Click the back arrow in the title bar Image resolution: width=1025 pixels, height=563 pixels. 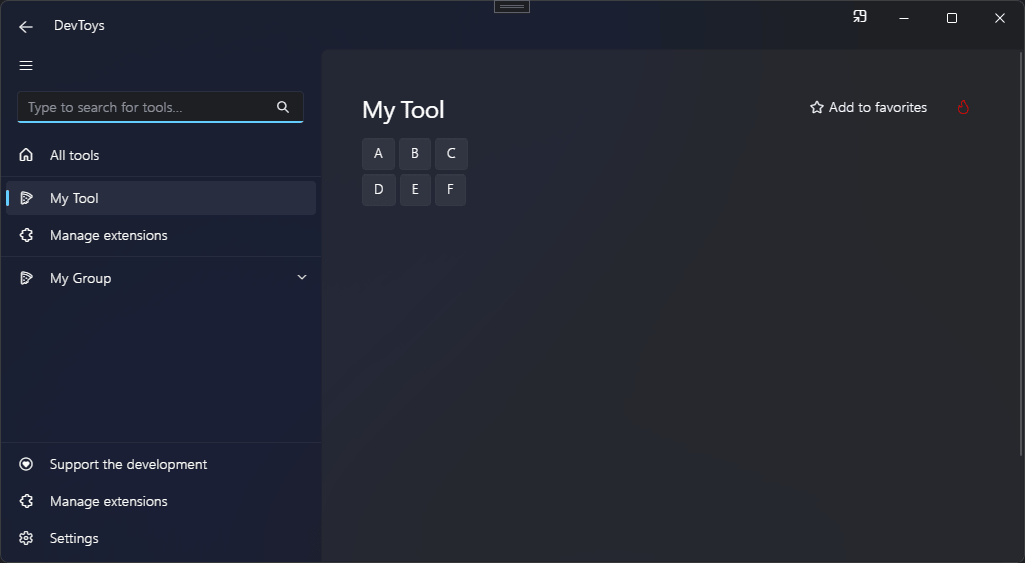point(26,27)
